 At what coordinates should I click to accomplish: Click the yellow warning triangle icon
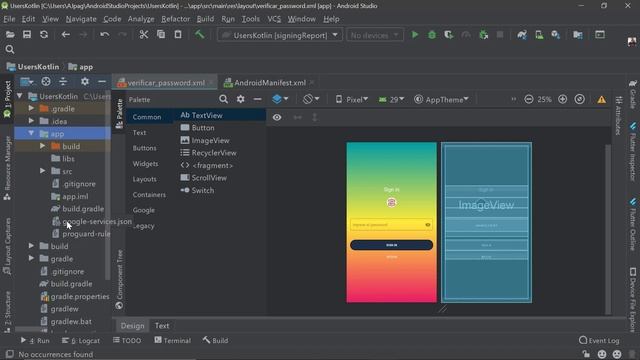(x=602, y=100)
